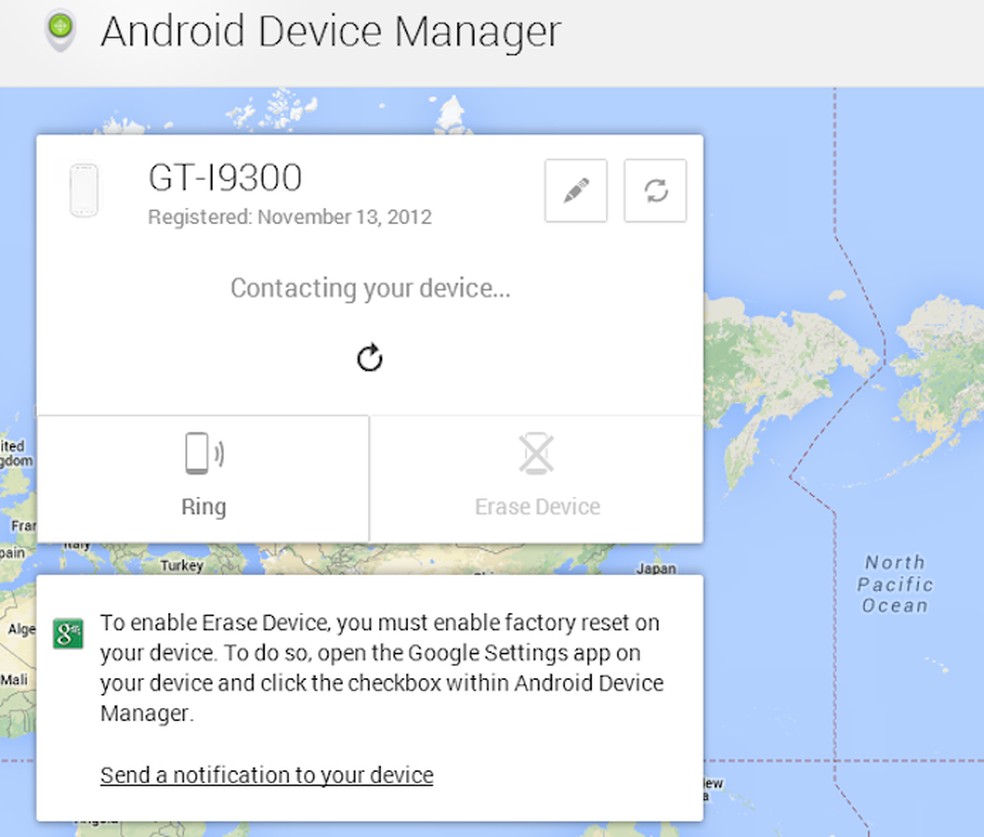Click the Turkey label on the map
The image size is (984, 837).
182,565
